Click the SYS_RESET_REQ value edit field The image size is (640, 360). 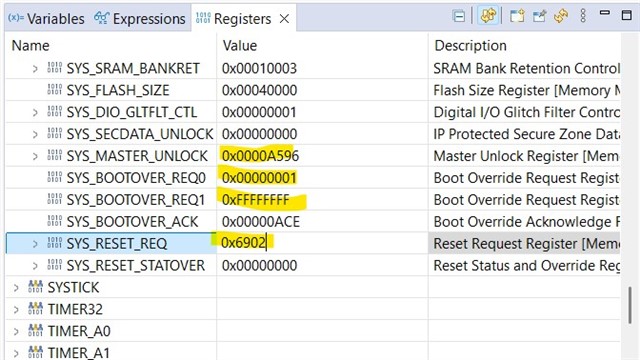(x=322, y=243)
